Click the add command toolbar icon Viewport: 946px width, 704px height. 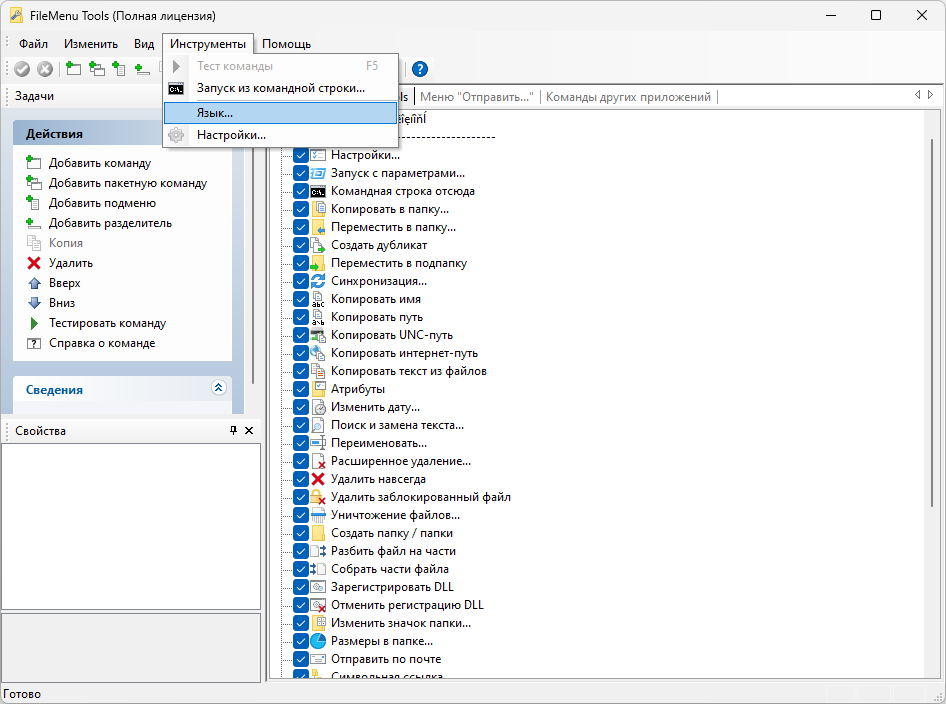point(73,69)
